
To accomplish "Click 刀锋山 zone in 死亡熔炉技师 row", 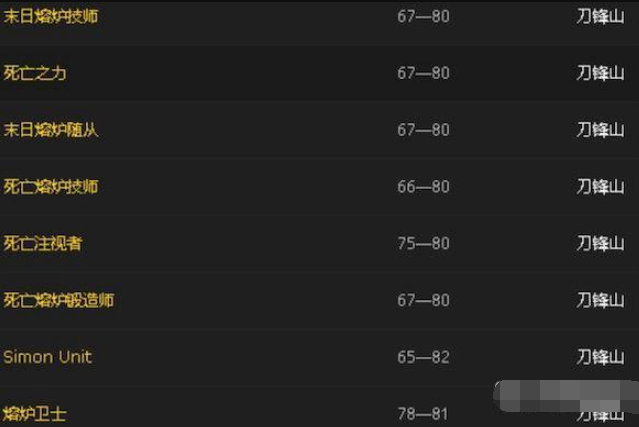I will pos(600,187).
